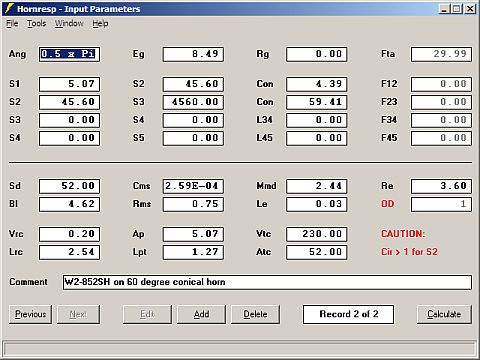Click the F34 field
This screenshot has width=480, height=360.
(441, 120)
